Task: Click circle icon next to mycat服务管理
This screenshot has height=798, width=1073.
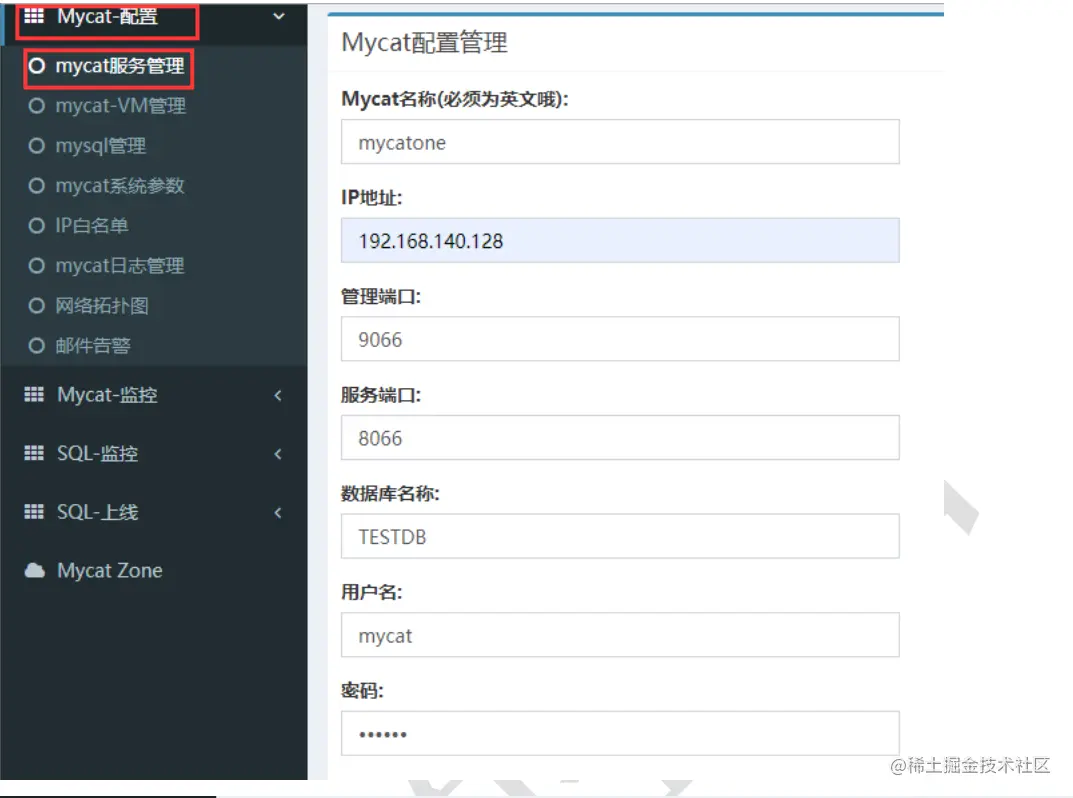Action: point(37,66)
